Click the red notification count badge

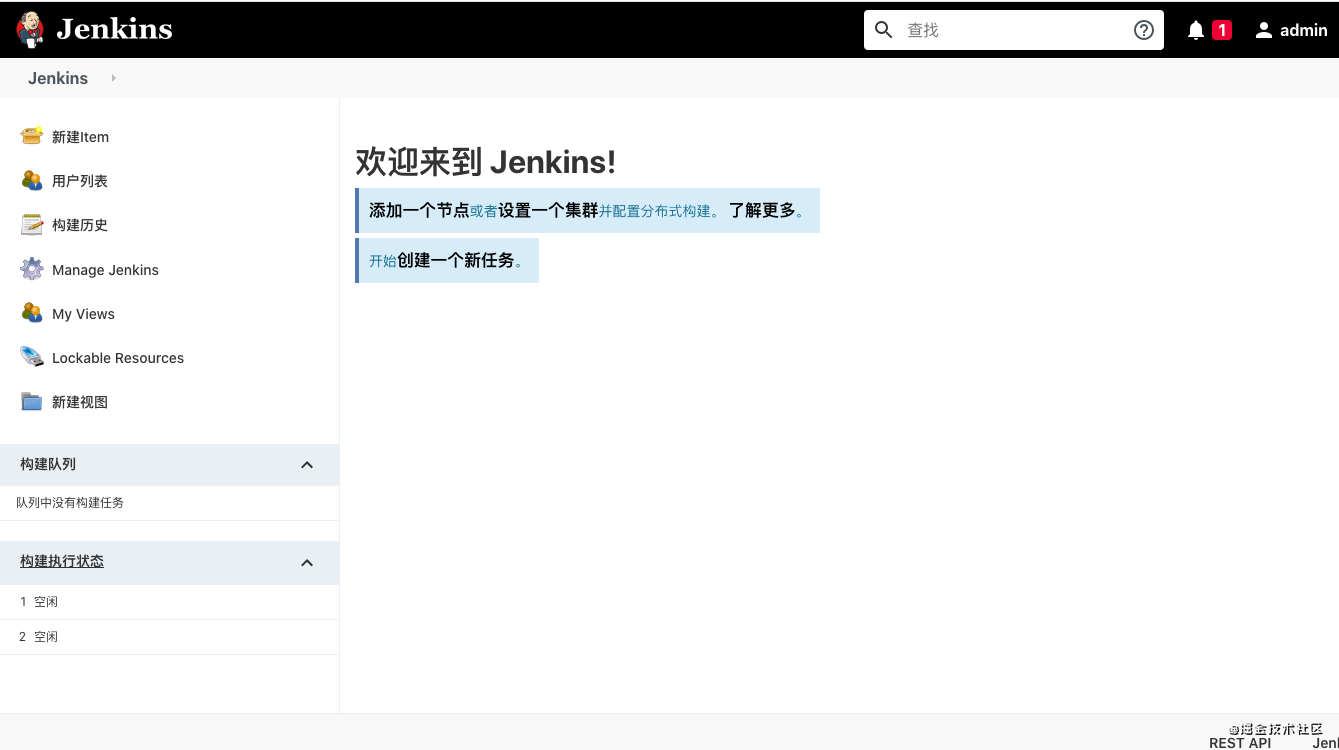point(1221,30)
